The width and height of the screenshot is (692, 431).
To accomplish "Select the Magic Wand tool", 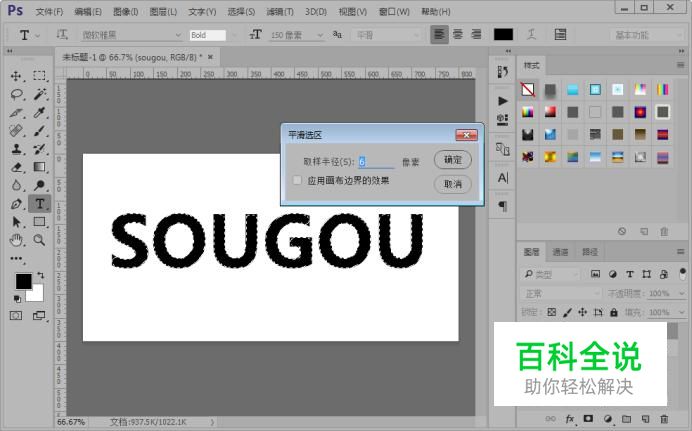I will pos(39,94).
